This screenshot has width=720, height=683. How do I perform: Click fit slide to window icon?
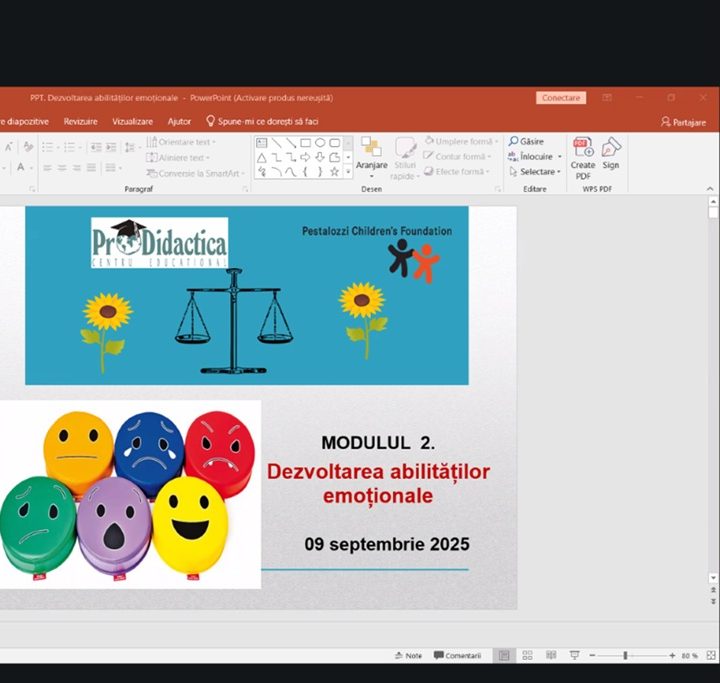pos(708,655)
